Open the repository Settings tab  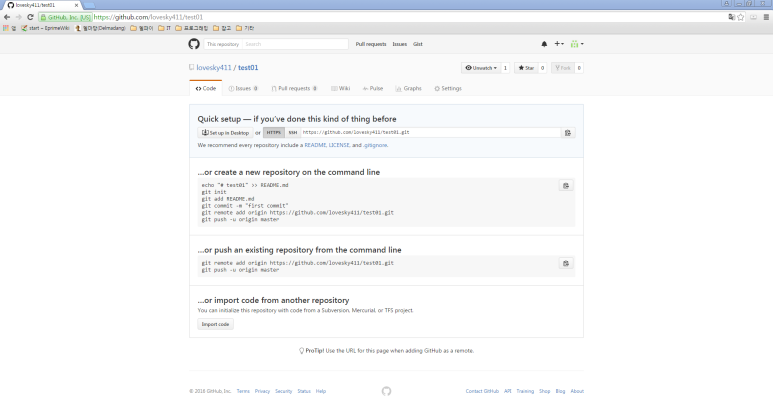(448, 88)
